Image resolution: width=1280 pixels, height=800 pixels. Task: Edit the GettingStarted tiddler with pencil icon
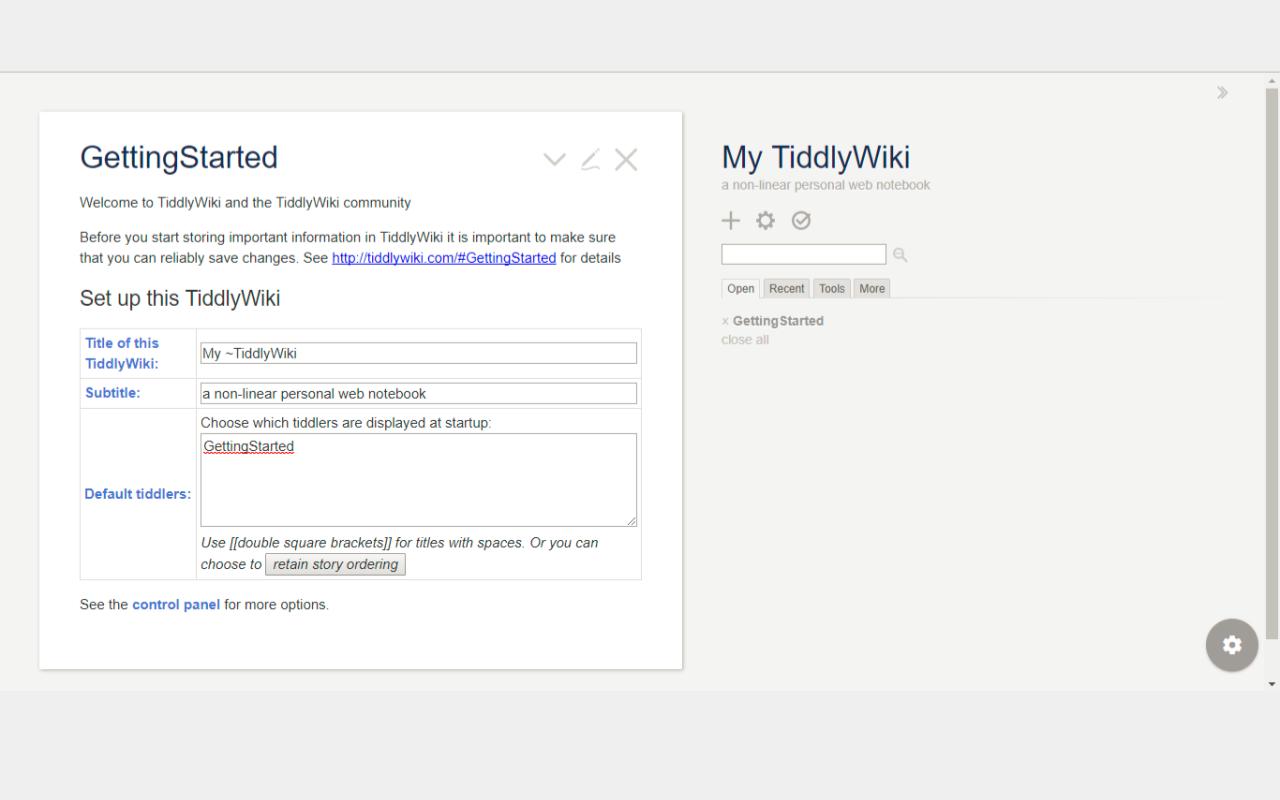click(590, 160)
